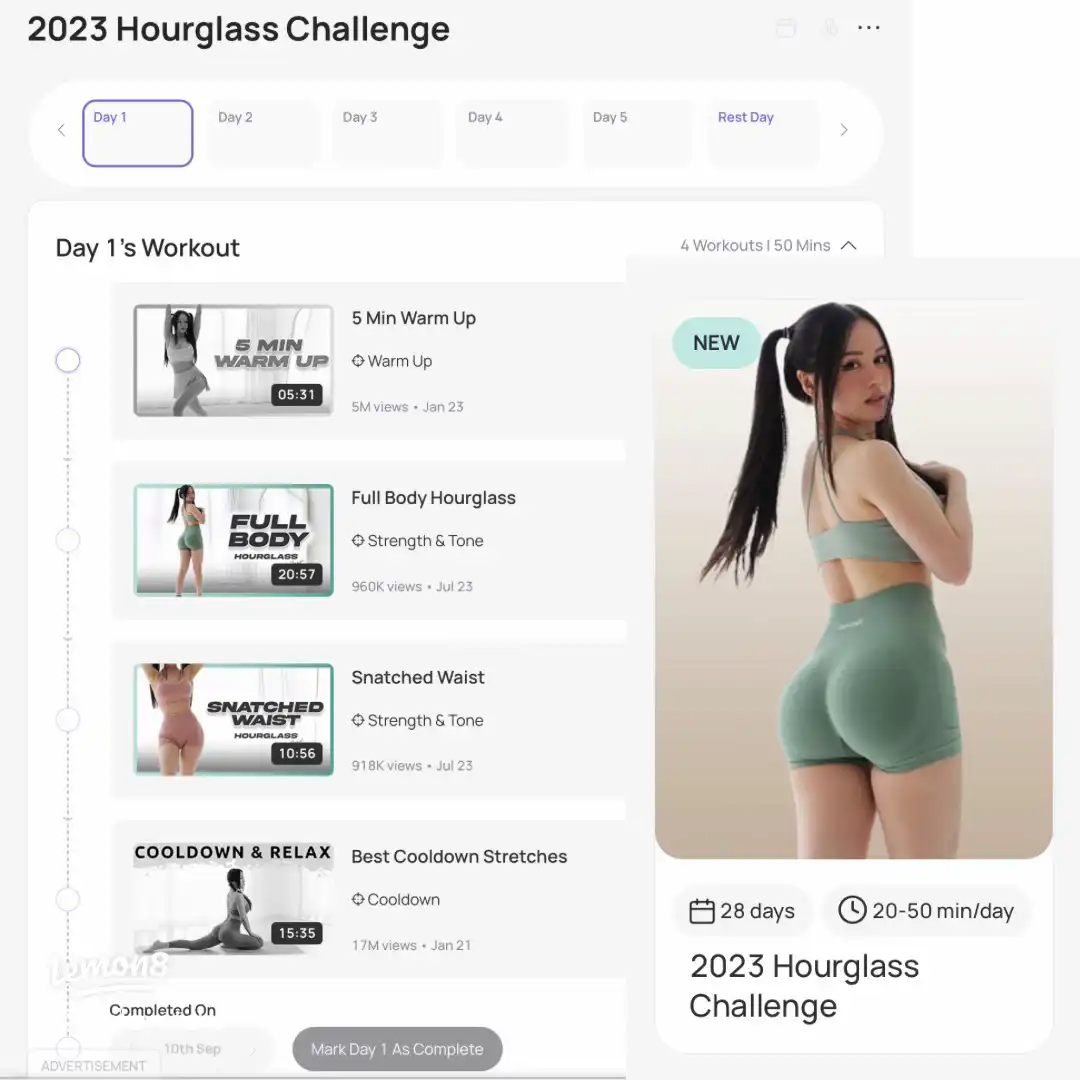
Task: Tick the Snatched Waist completion circle
Action: click(x=68, y=720)
